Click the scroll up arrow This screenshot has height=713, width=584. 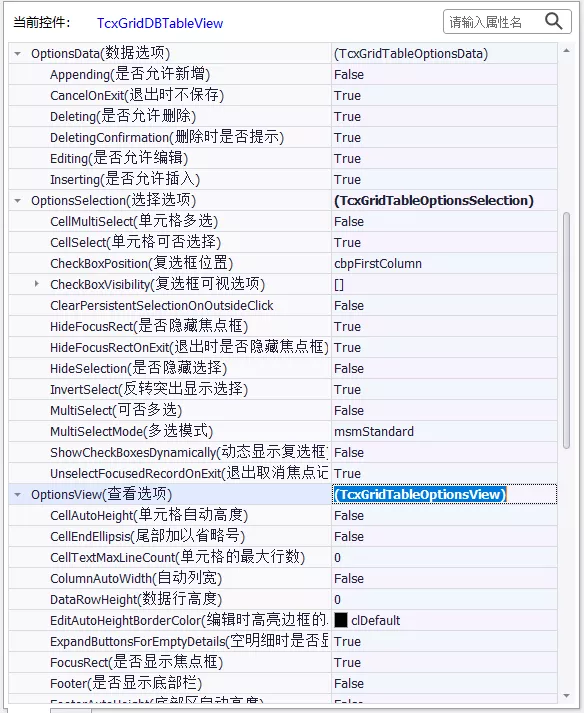point(566,51)
